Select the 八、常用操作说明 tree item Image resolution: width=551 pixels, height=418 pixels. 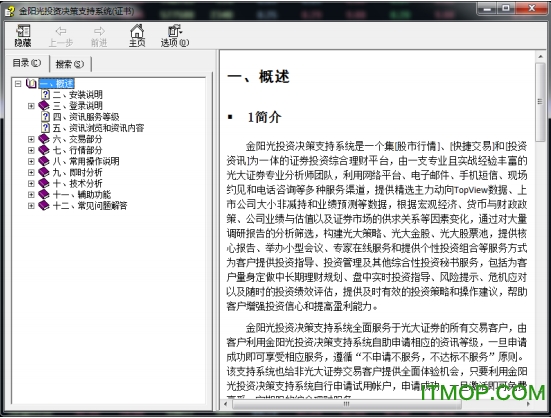pos(86,161)
